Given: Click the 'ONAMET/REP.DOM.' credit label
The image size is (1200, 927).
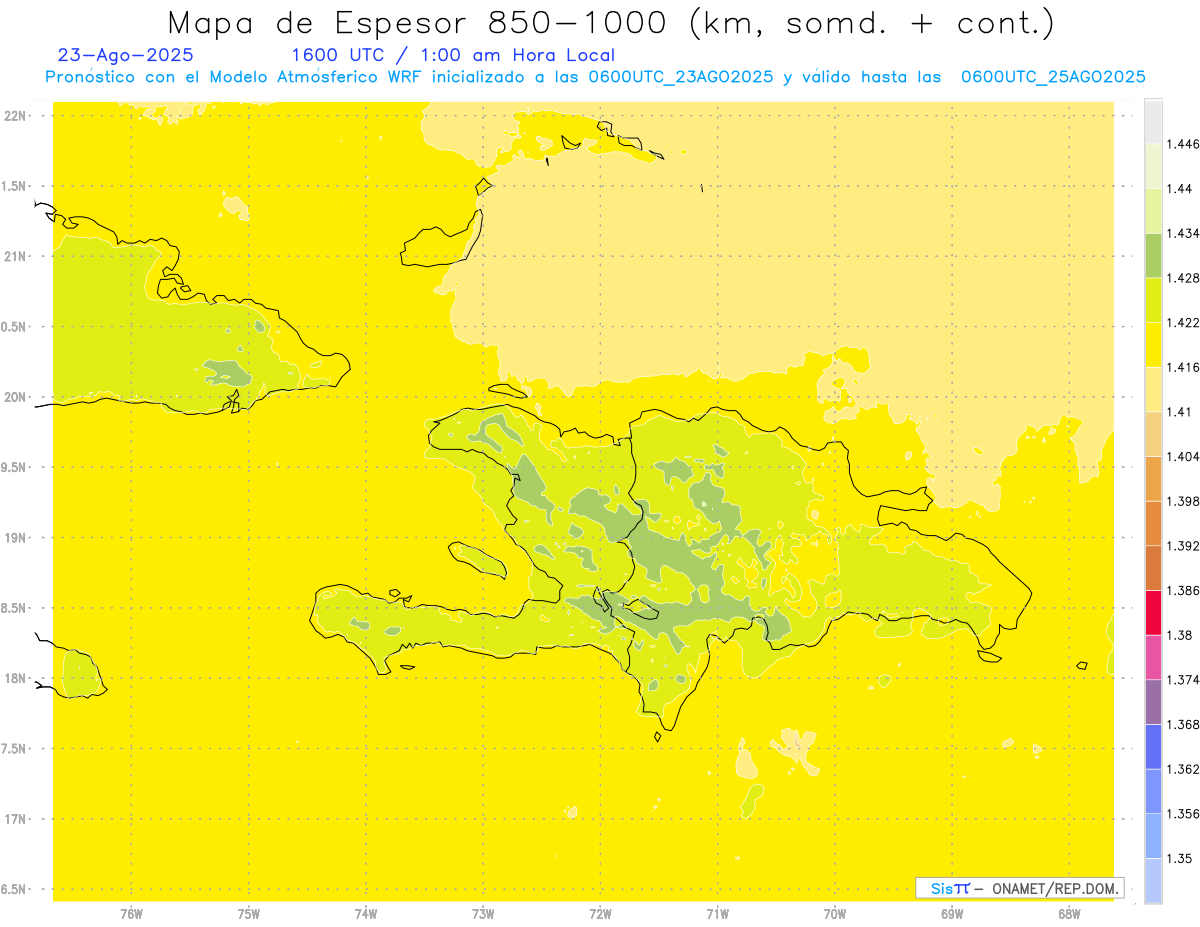Looking at the screenshot, I should click(1056, 888).
